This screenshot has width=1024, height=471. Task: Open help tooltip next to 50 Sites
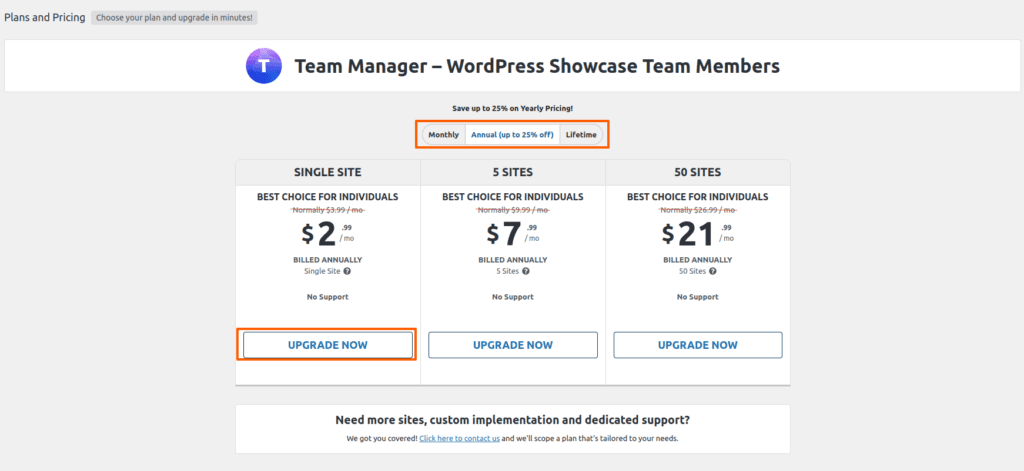(713, 271)
